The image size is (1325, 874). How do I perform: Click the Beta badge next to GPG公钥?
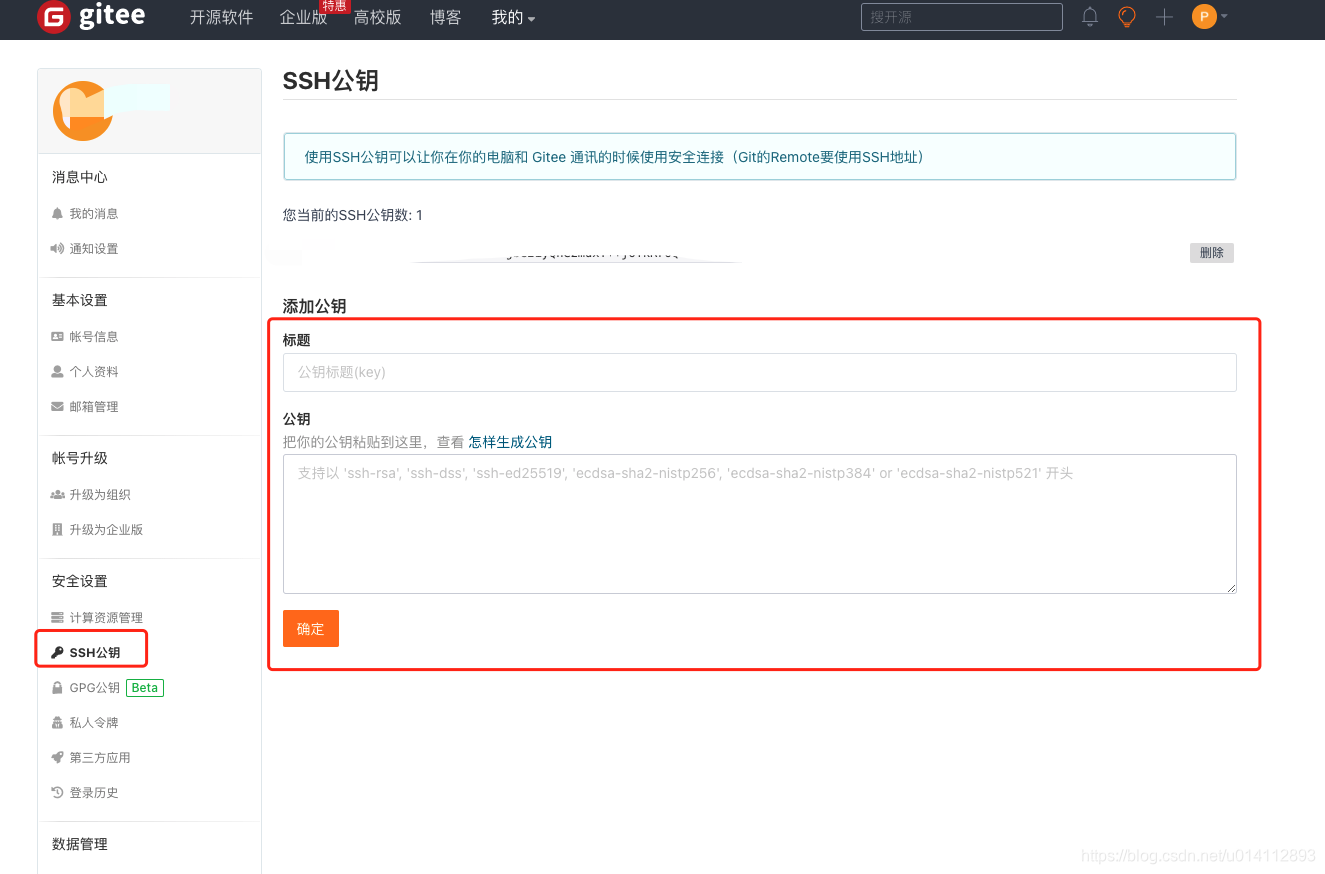145,688
